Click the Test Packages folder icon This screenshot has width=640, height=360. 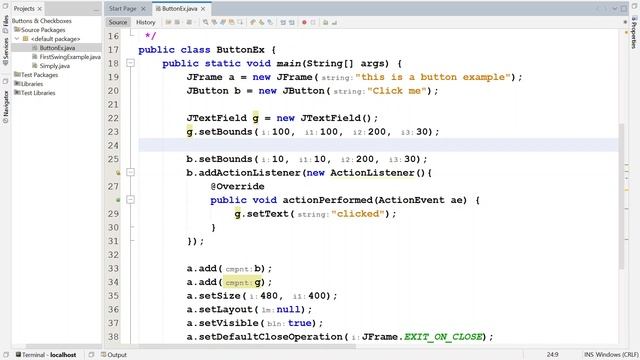point(17,75)
